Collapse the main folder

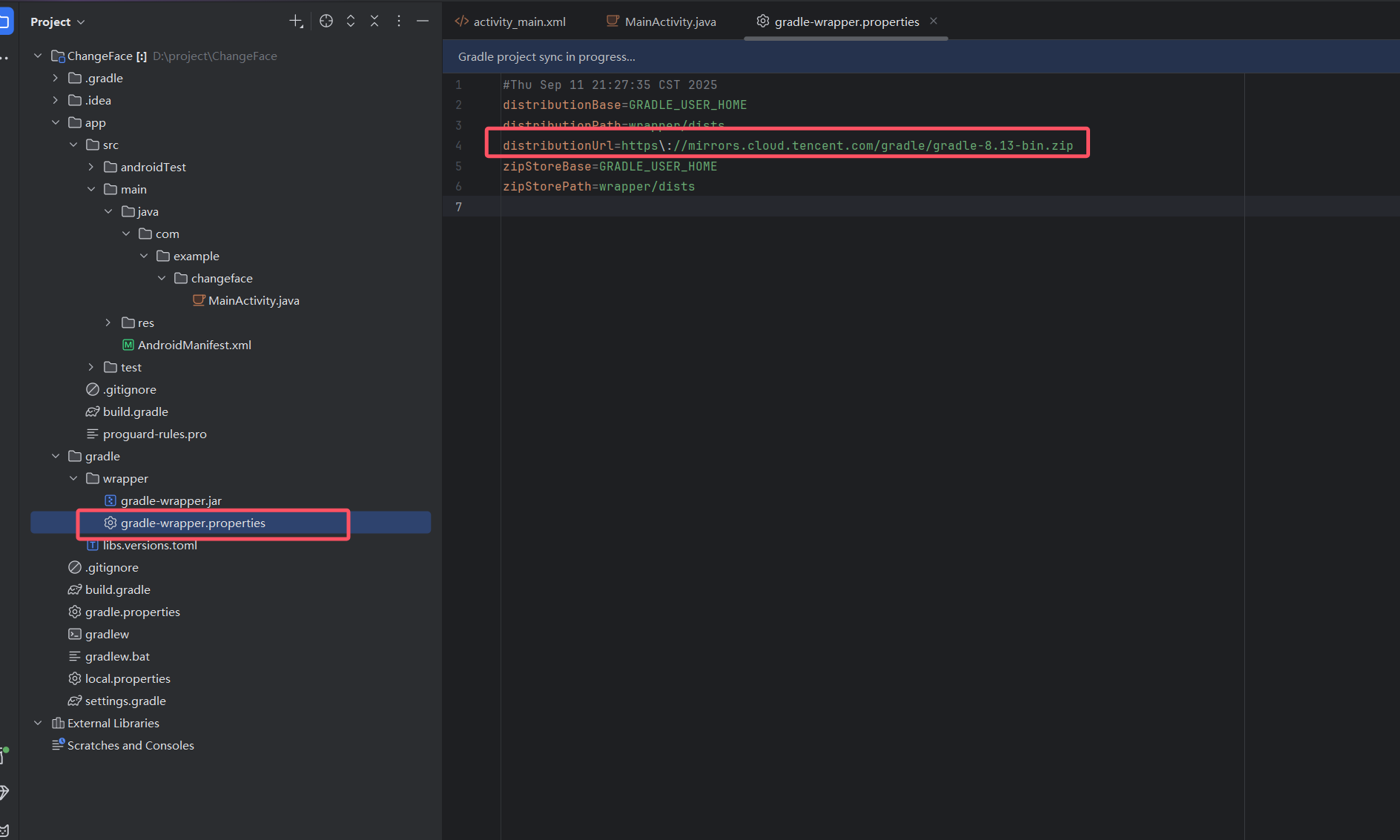coord(91,189)
